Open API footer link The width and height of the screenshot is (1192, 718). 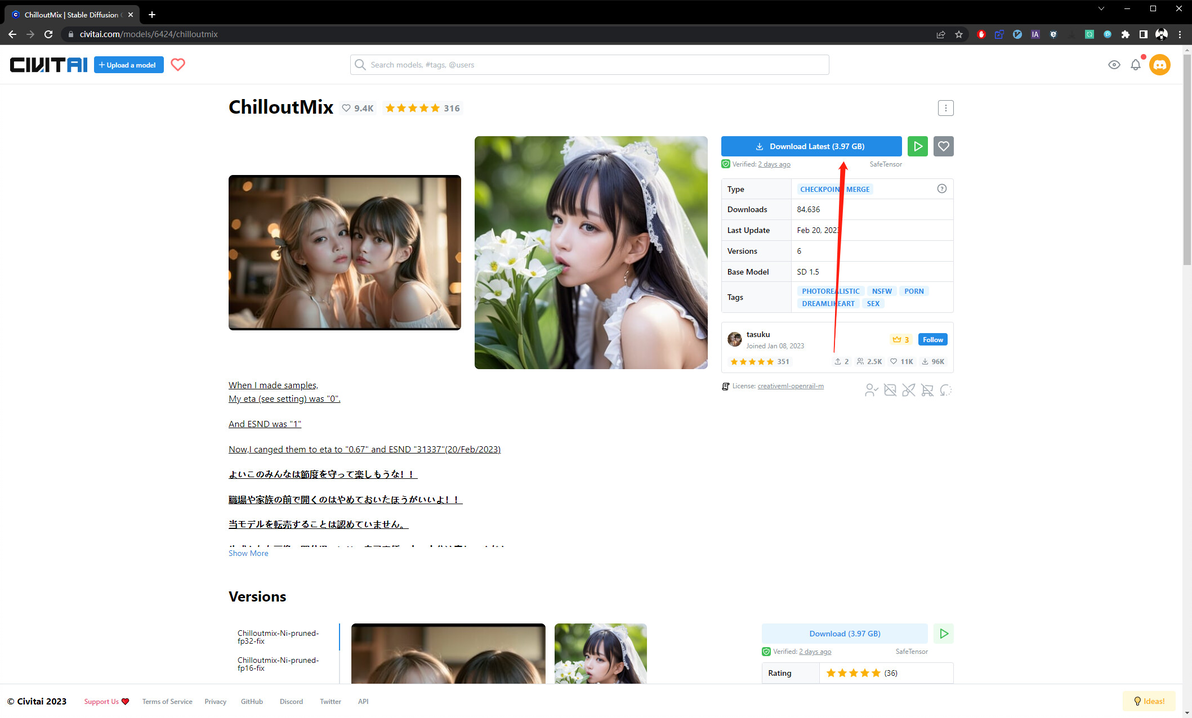point(363,701)
